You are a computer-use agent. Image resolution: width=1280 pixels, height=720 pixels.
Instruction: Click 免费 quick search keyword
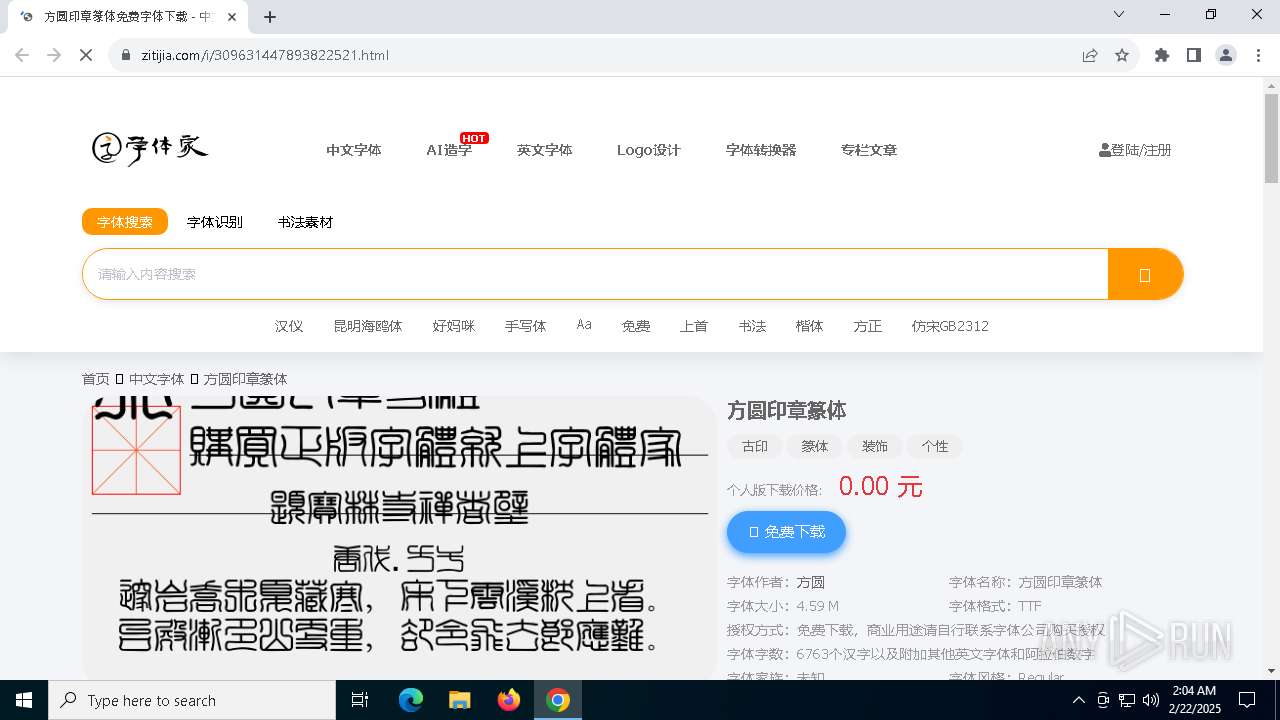click(x=636, y=326)
